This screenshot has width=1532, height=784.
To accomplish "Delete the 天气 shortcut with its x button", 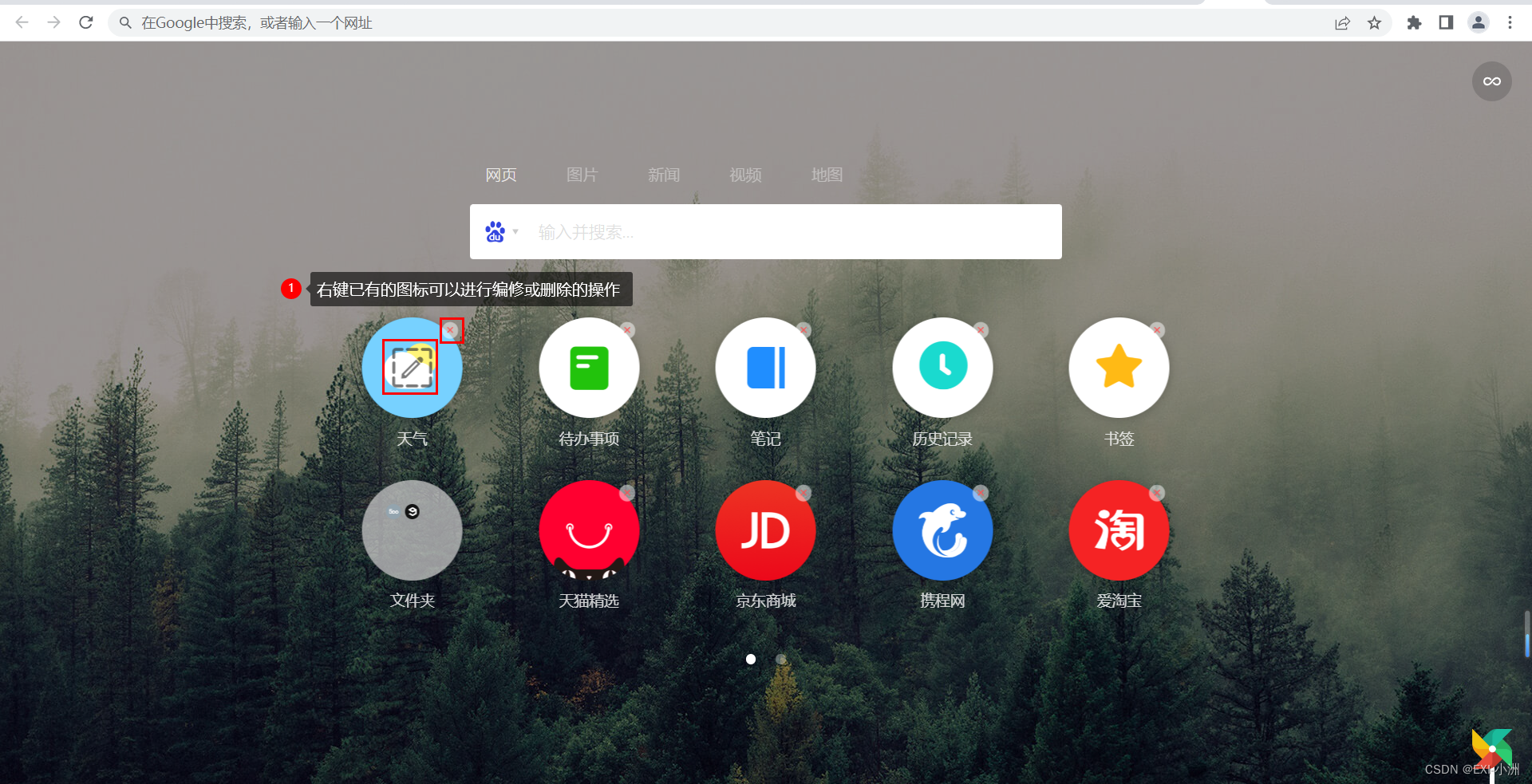I will tap(450, 329).
